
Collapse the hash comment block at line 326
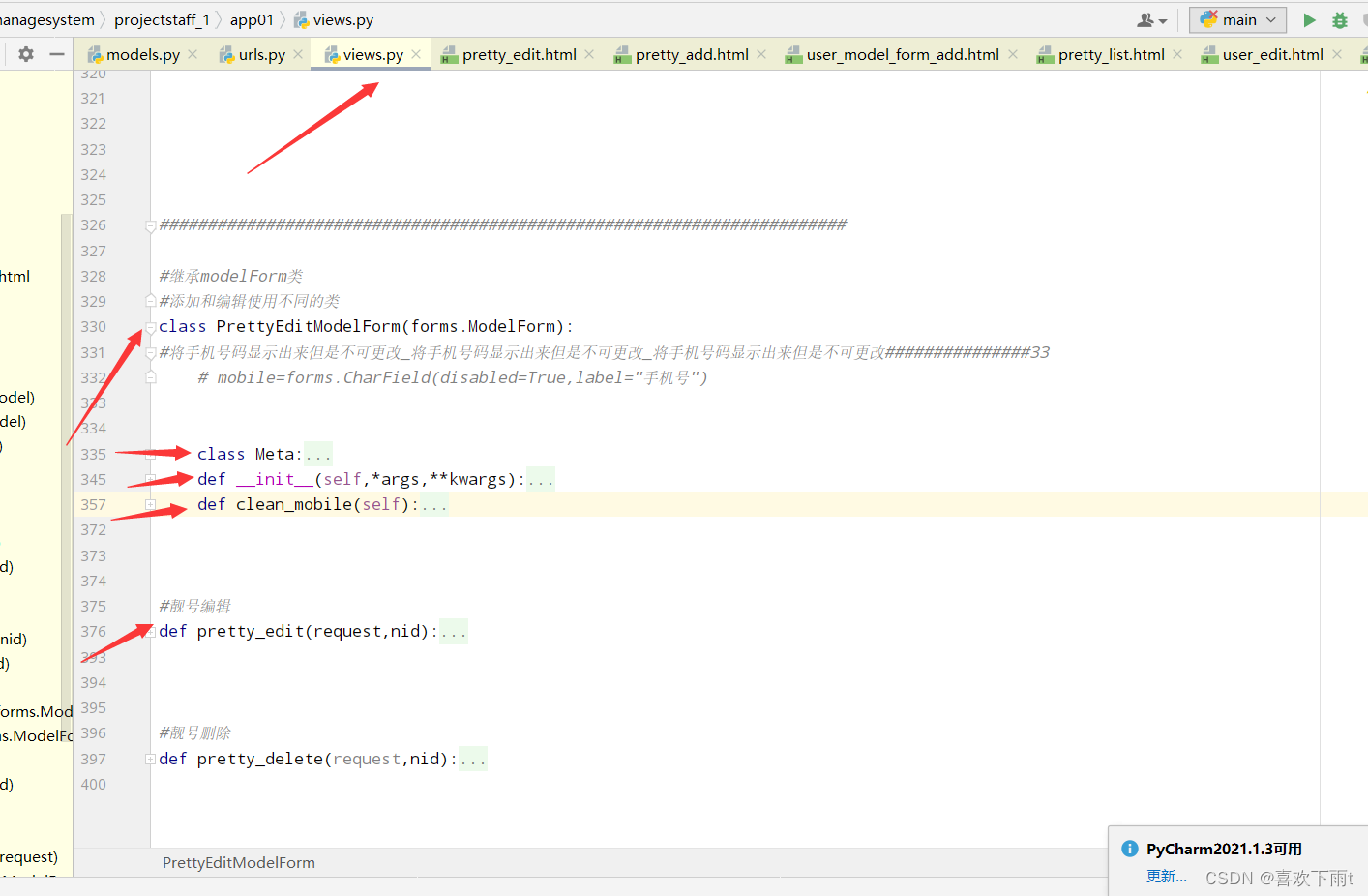151,225
